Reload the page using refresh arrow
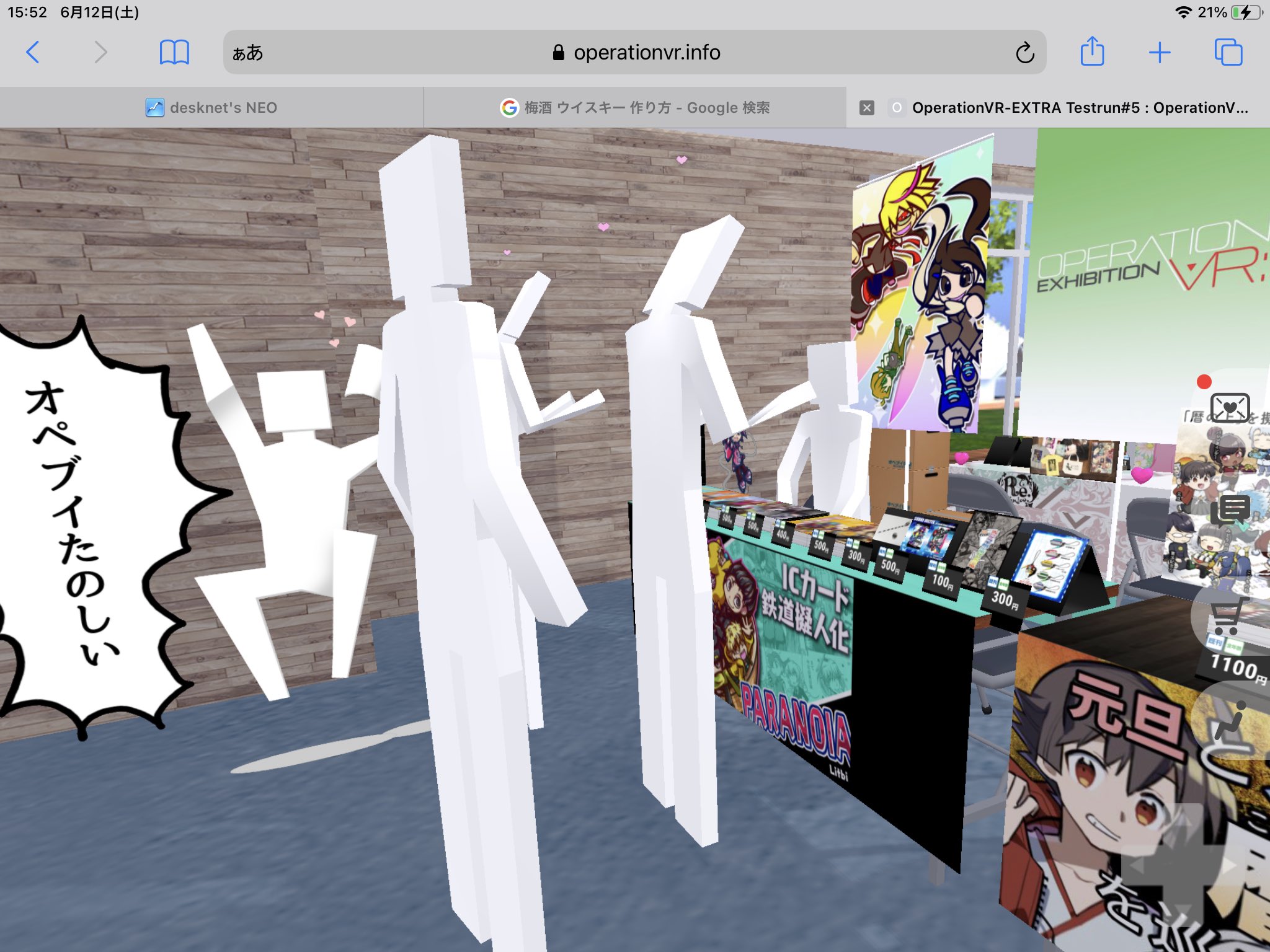1270x952 pixels. pos(1024,53)
